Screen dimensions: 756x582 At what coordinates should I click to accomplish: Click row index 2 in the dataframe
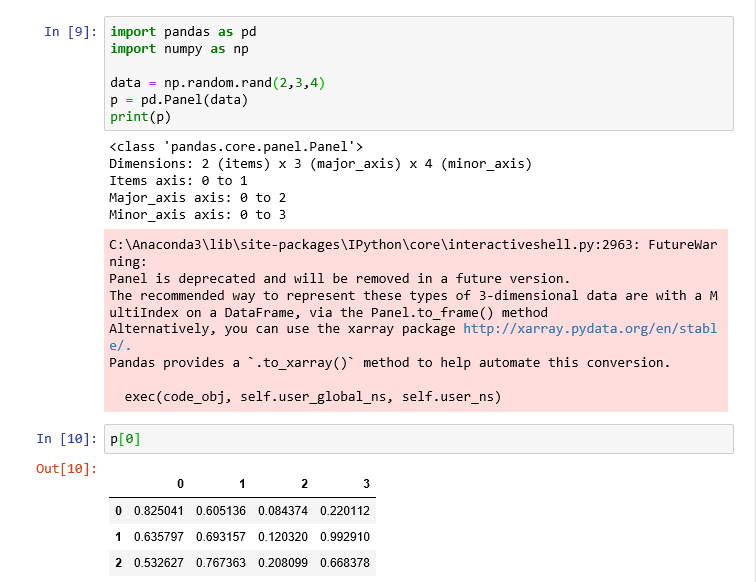[118, 563]
